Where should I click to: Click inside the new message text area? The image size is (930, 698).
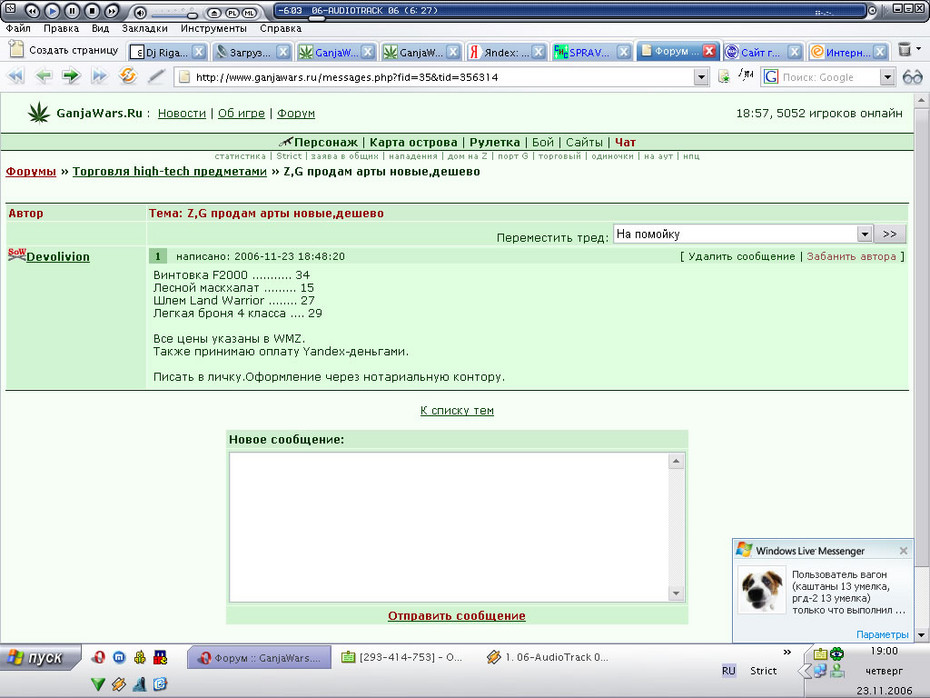449,527
